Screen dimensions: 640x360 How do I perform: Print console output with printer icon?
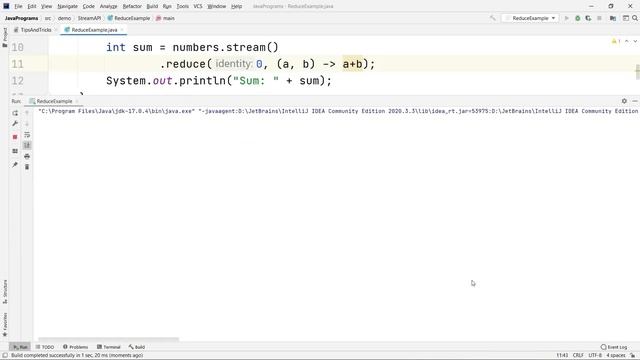pyautogui.click(x=27, y=156)
